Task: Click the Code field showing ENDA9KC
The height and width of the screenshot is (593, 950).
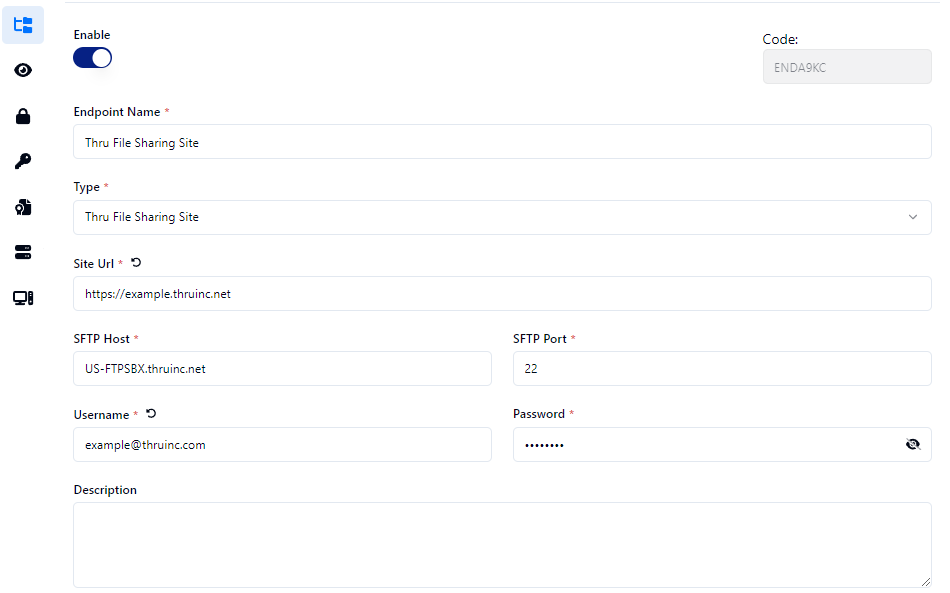Action: (x=846, y=67)
